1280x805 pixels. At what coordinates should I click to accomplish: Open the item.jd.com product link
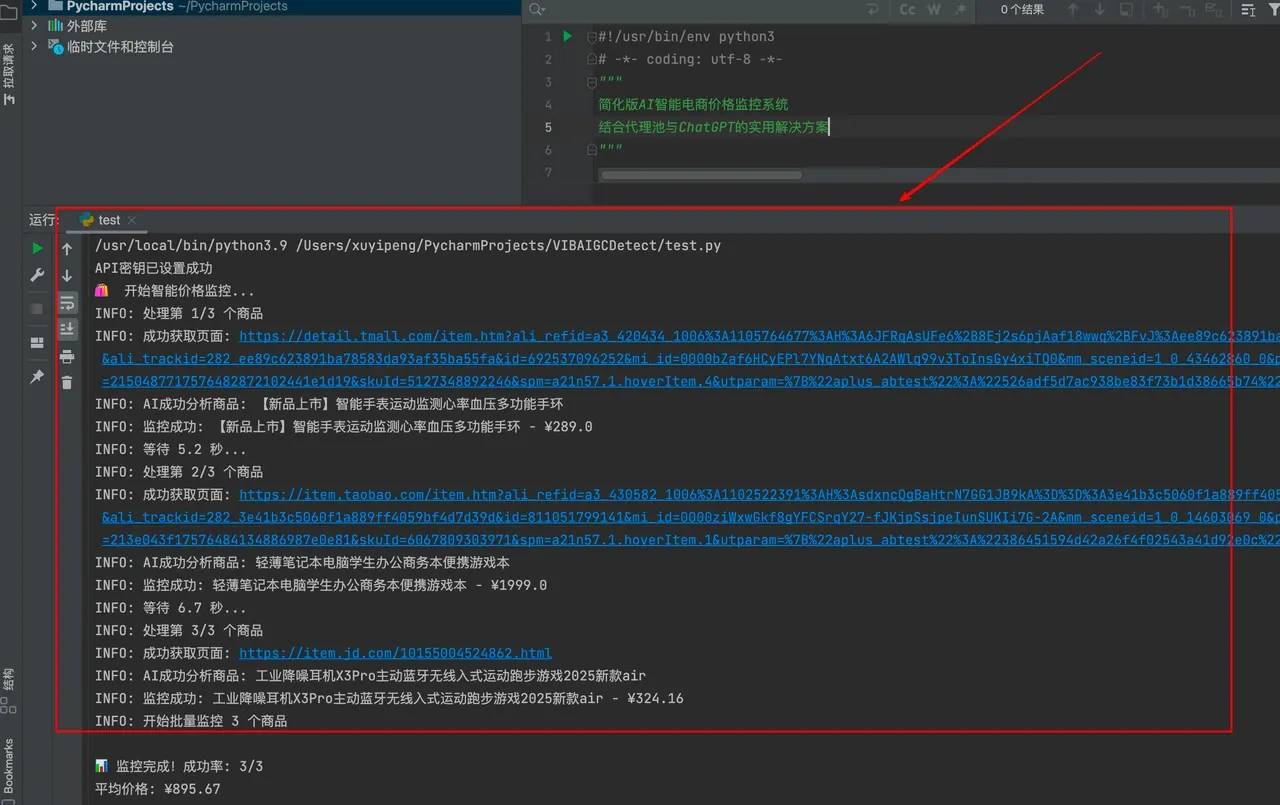(x=395, y=653)
